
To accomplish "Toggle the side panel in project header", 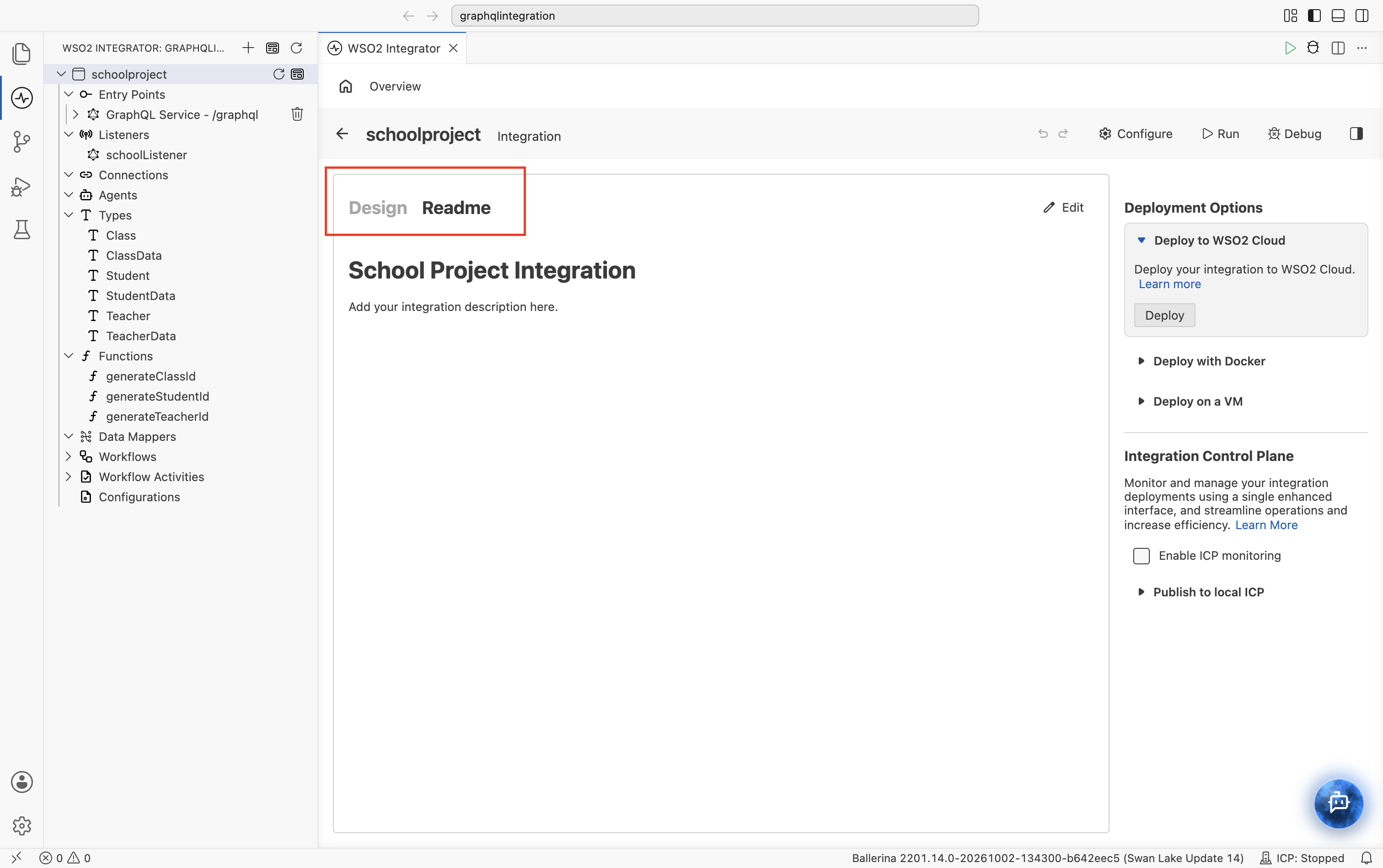I will point(1356,134).
